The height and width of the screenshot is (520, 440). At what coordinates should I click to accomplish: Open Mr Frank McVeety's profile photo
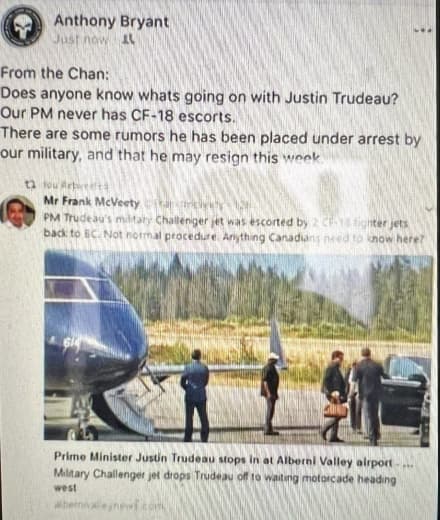click(x=17, y=213)
